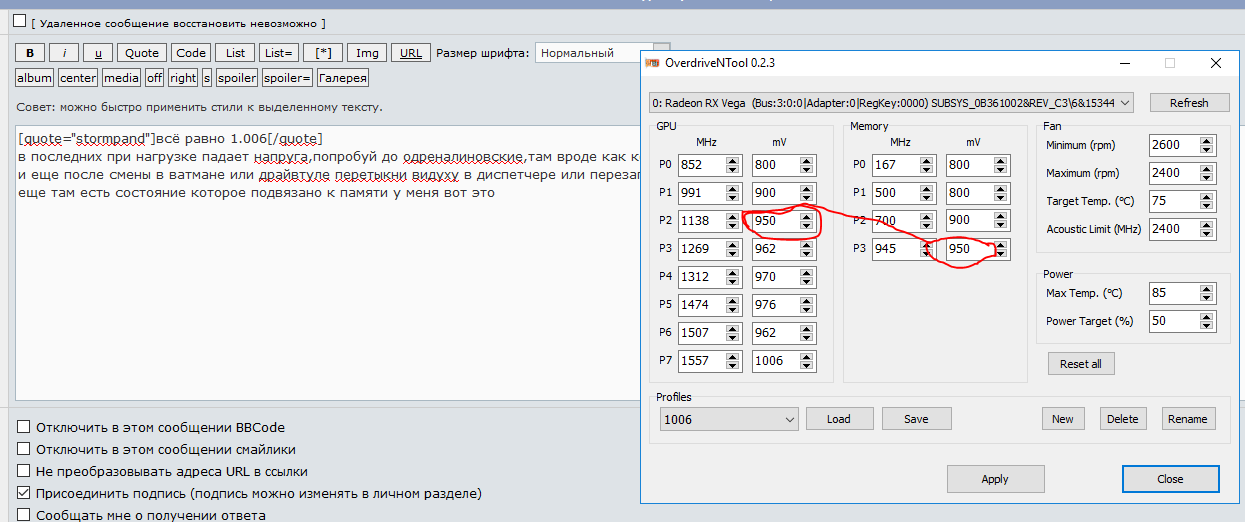
Task: Check the deleted message cannot be restored checkbox
Action: (19, 21)
